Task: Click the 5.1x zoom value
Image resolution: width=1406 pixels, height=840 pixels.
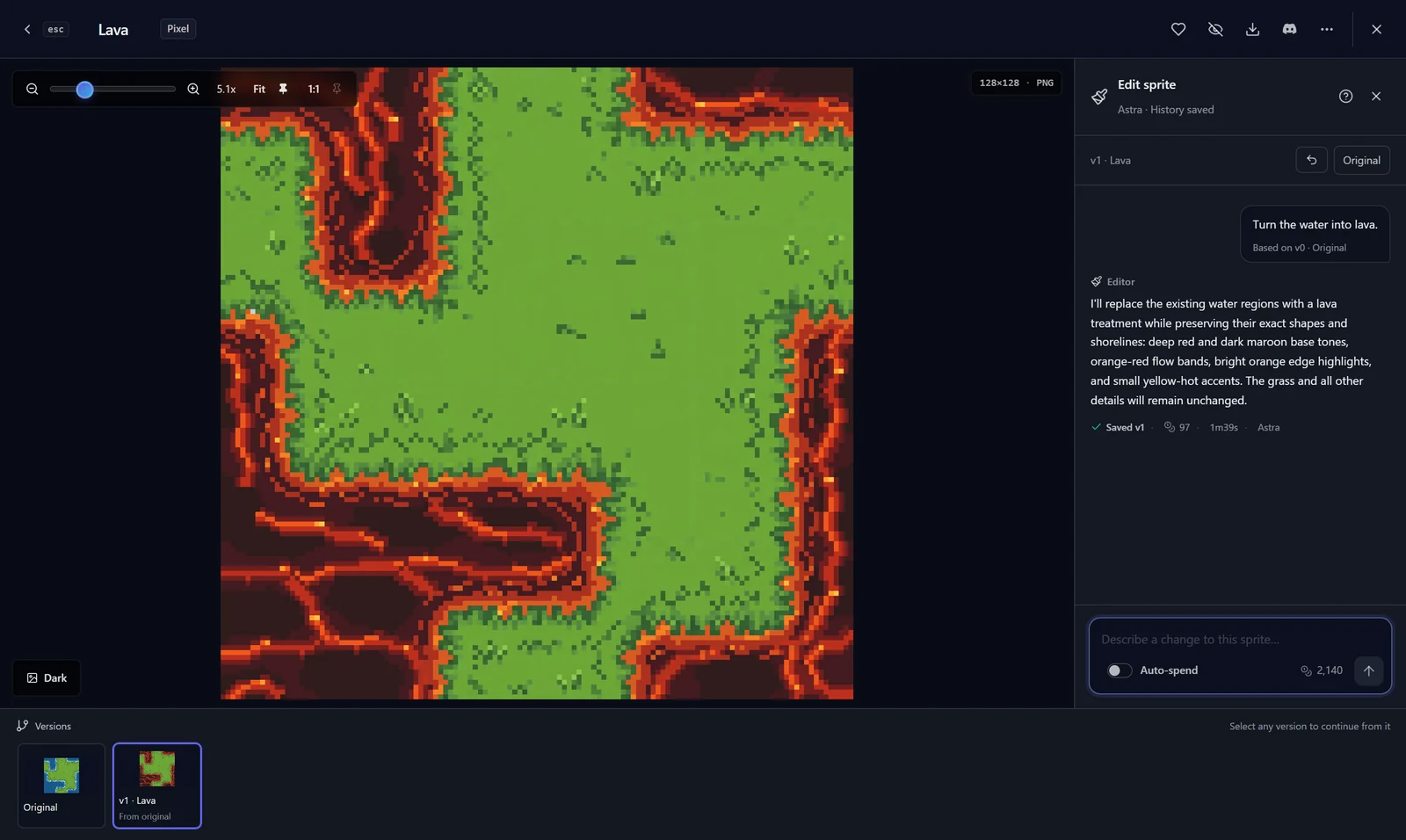Action: tap(226, 89)
